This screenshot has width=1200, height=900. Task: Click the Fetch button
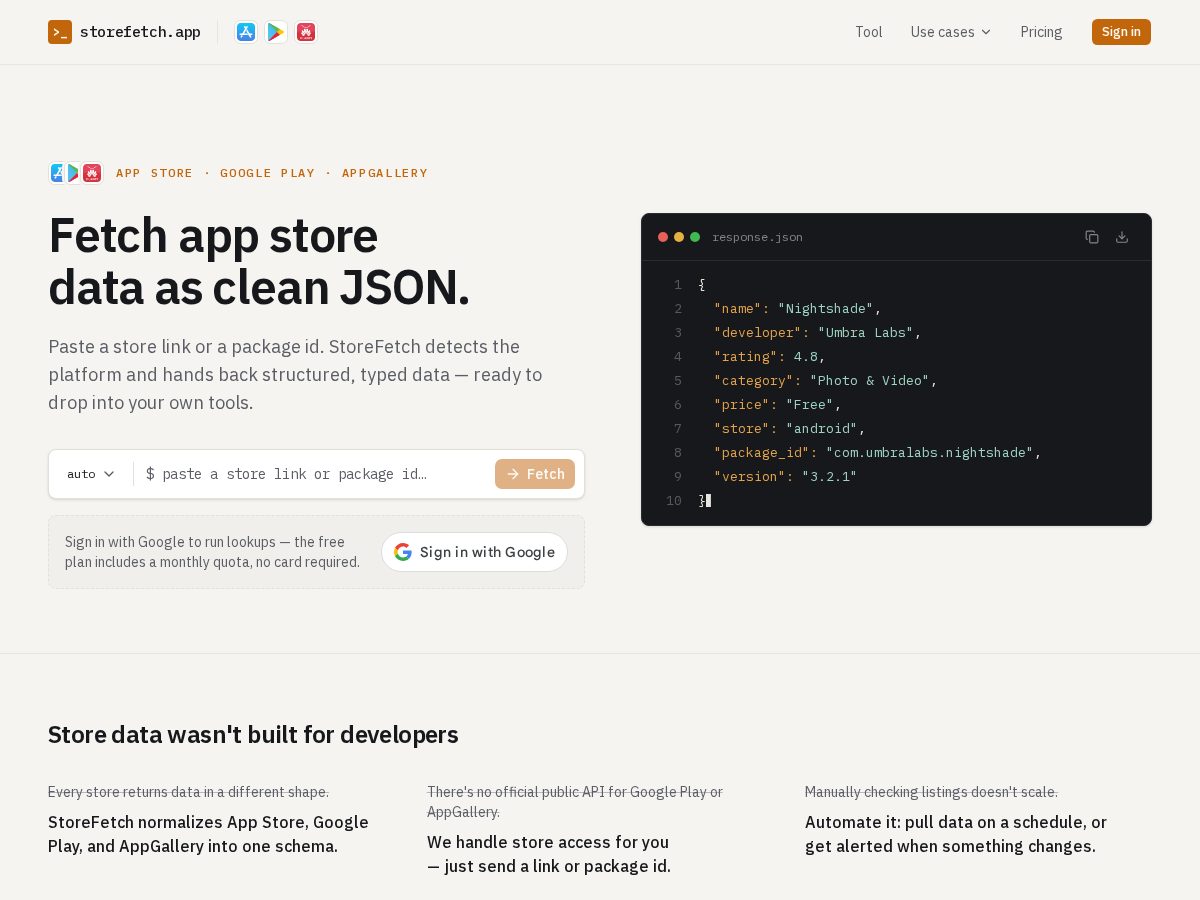pos(535,474)
